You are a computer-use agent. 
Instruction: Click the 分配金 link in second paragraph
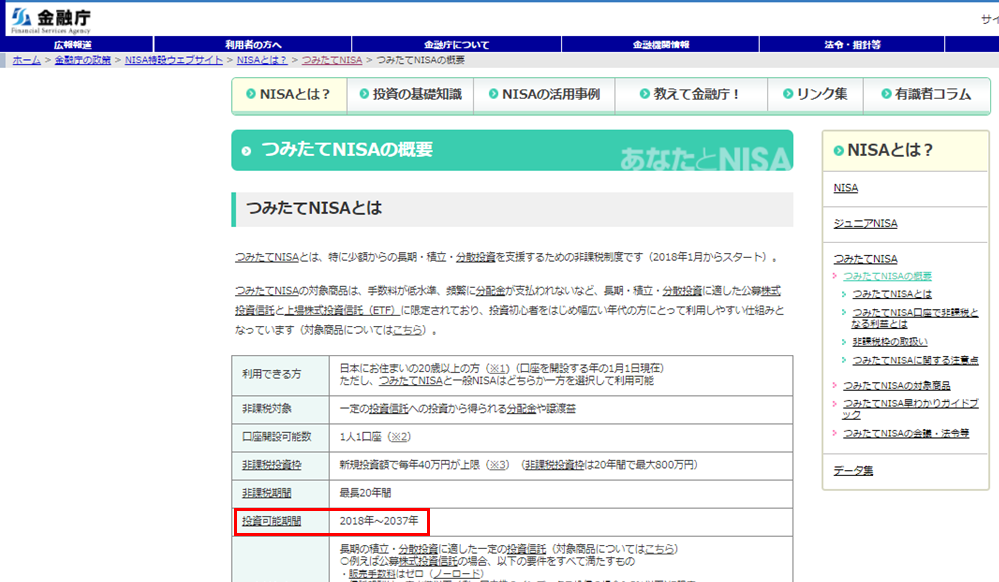click(490, 291)
